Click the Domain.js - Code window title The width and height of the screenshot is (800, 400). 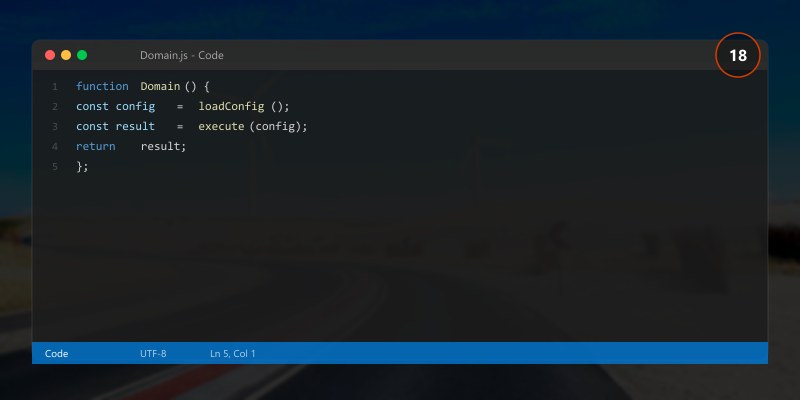click(x=182, y=55)
